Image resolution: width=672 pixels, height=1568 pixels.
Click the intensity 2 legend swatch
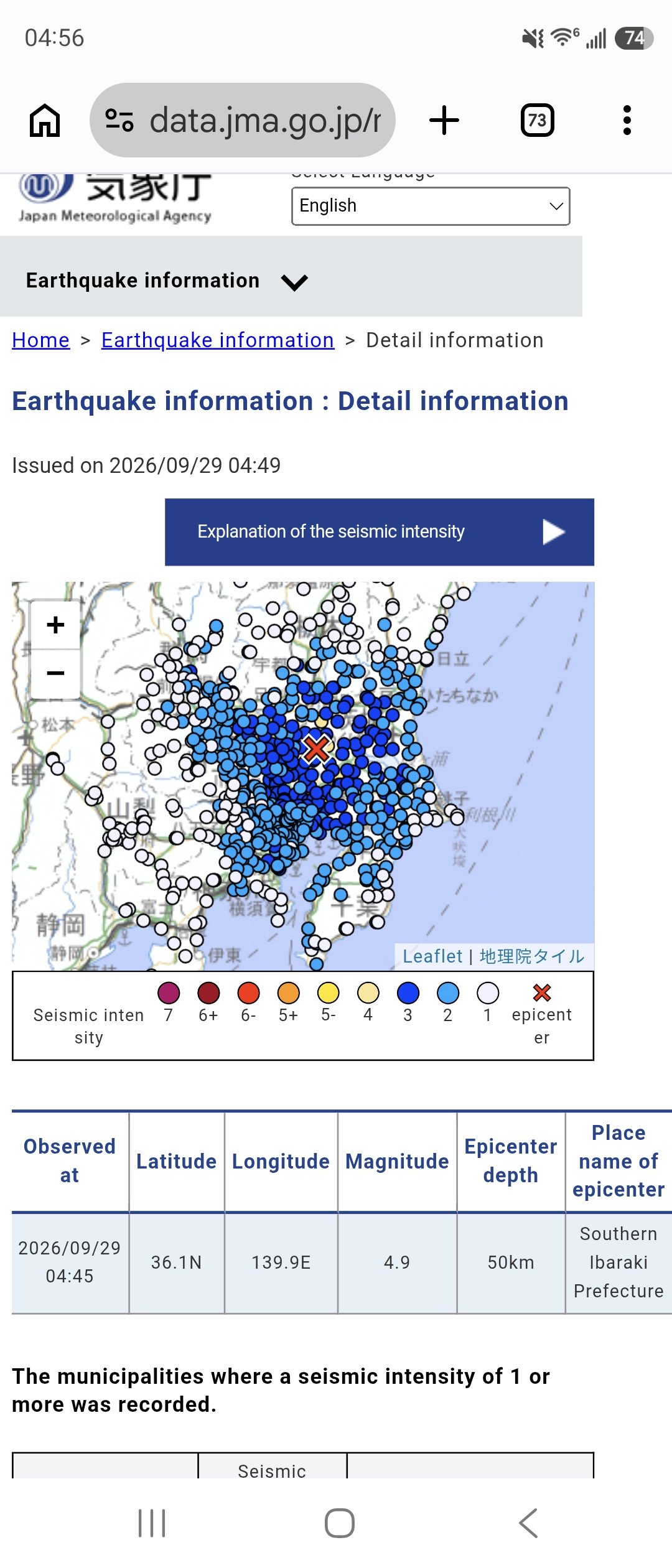(447, 993)
